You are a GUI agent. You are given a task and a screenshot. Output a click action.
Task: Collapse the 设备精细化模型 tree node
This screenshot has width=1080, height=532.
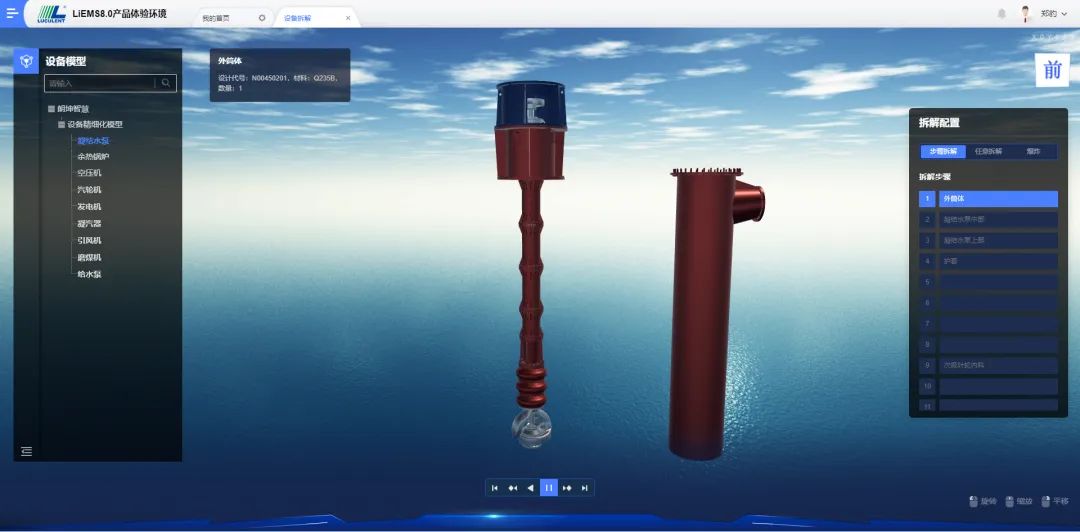coord(61,124)
